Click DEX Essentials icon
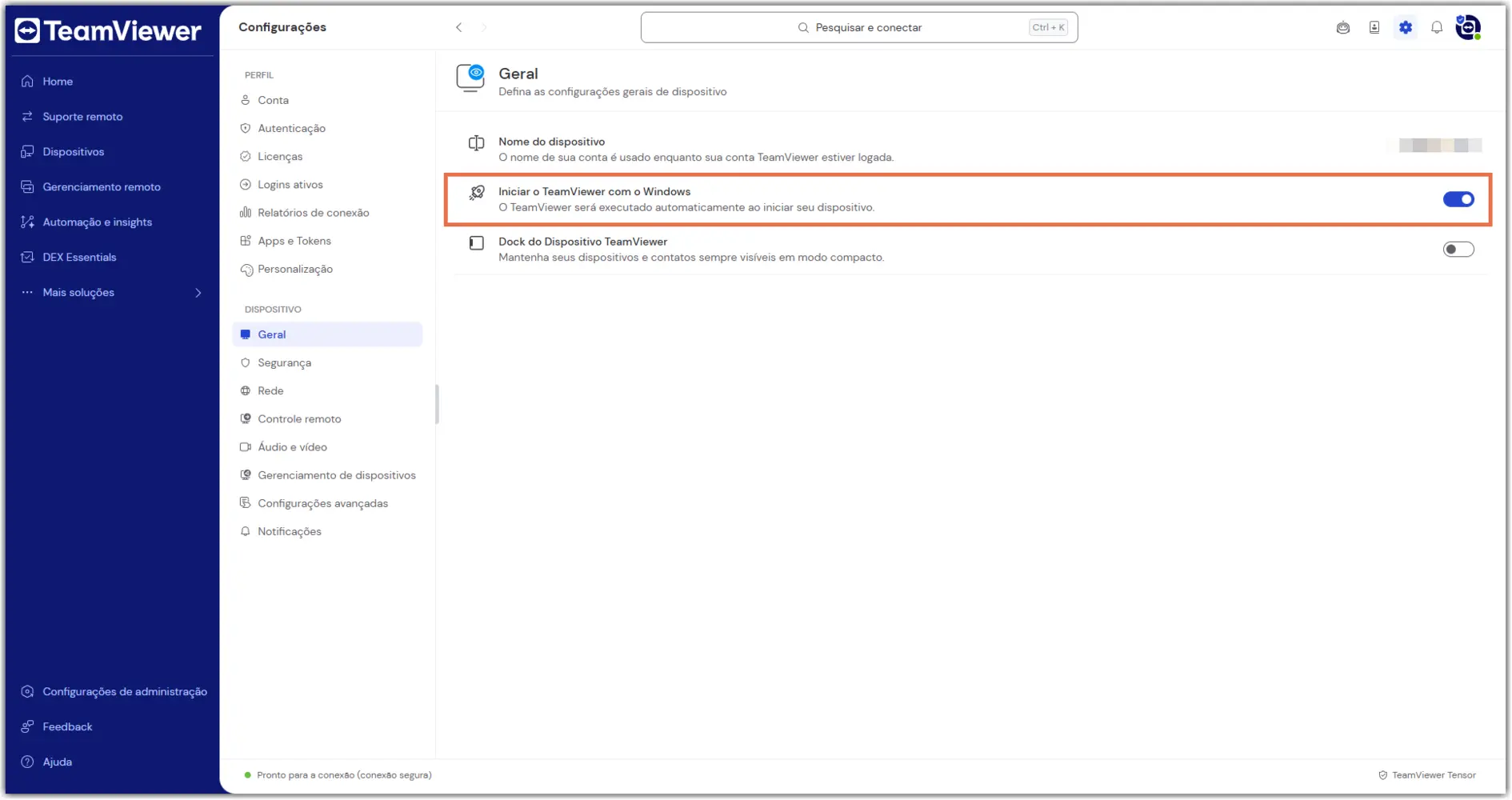 click(x=27, y=258)
